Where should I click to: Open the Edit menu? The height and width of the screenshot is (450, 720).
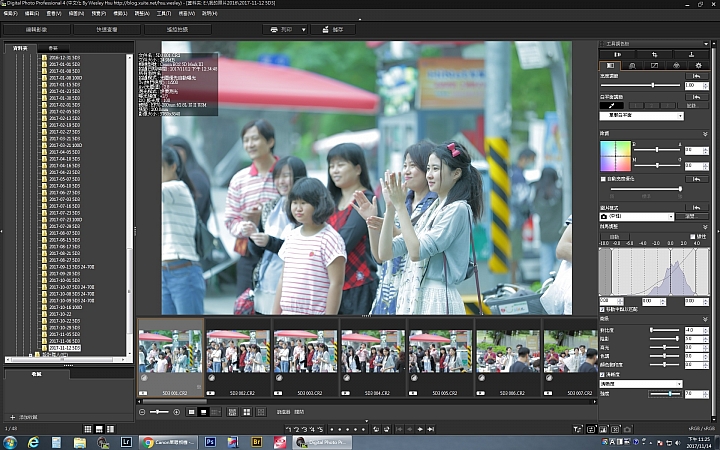pos(32,14)
